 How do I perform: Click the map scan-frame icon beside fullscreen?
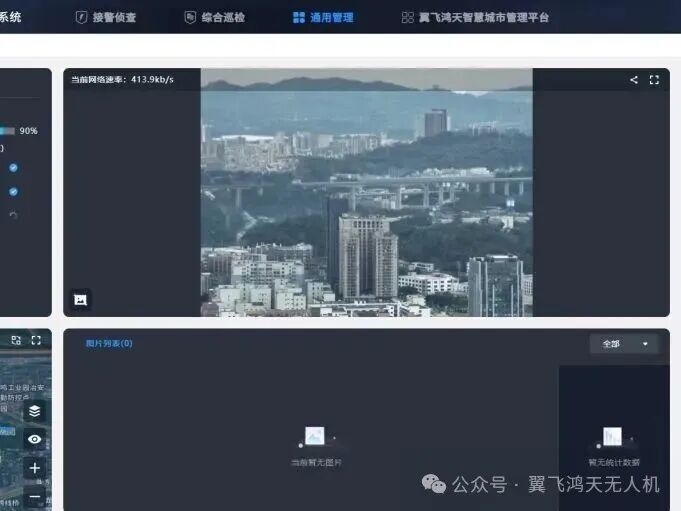(16, 340)
